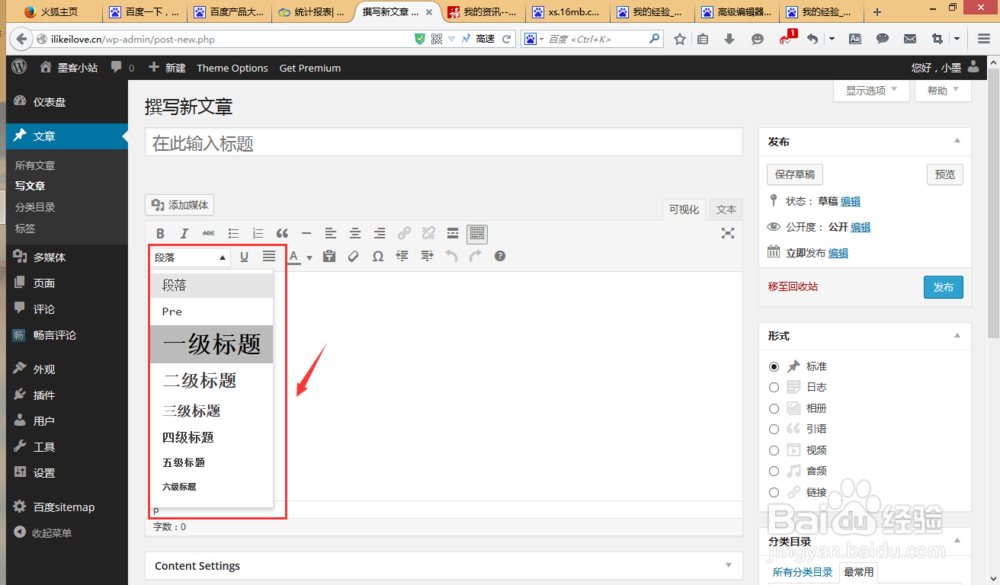
Task: Publish the post with the 发布 button
Action: coord(943,287)
